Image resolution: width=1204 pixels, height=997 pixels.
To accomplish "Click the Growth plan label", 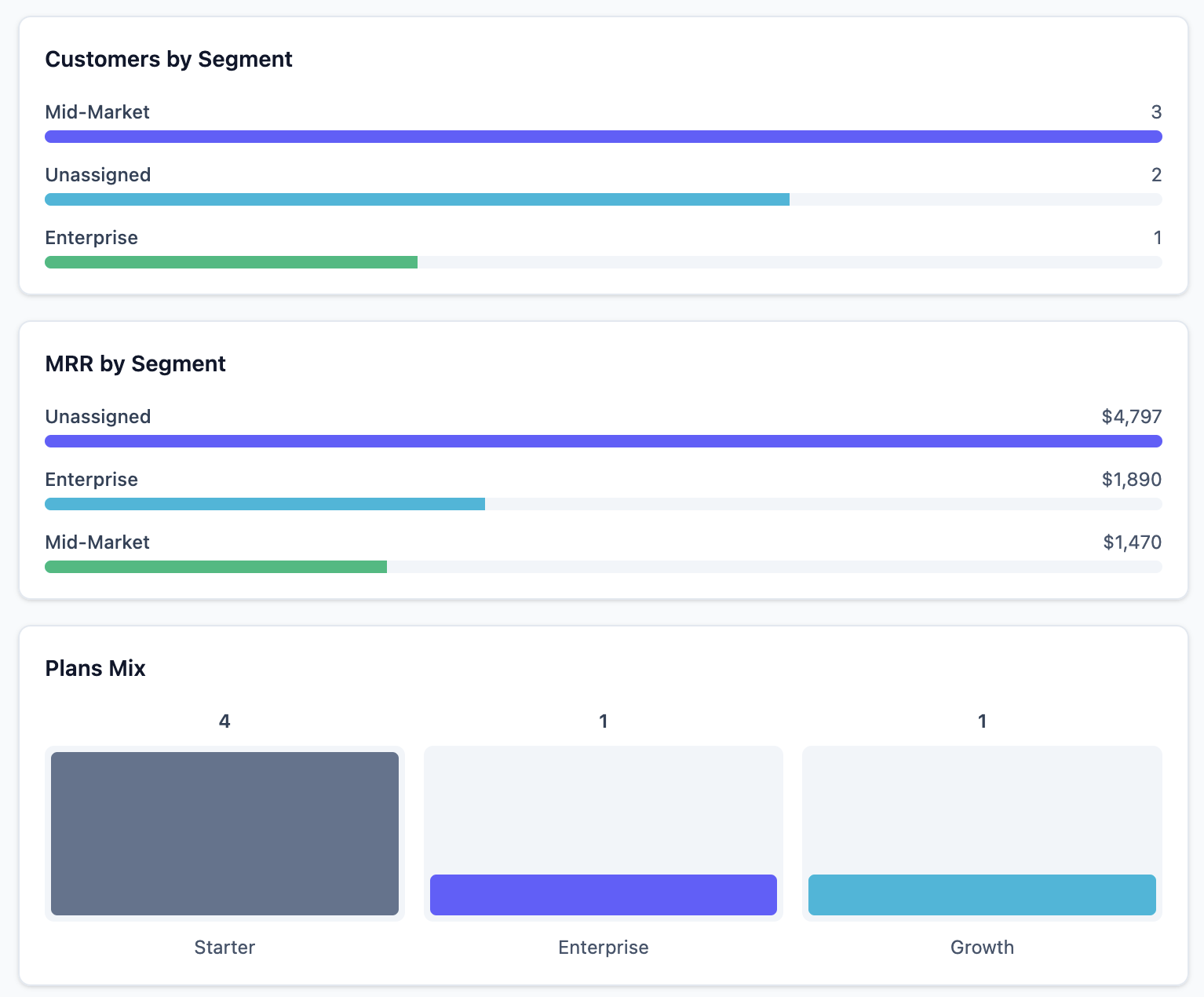I will coord(982,948).
